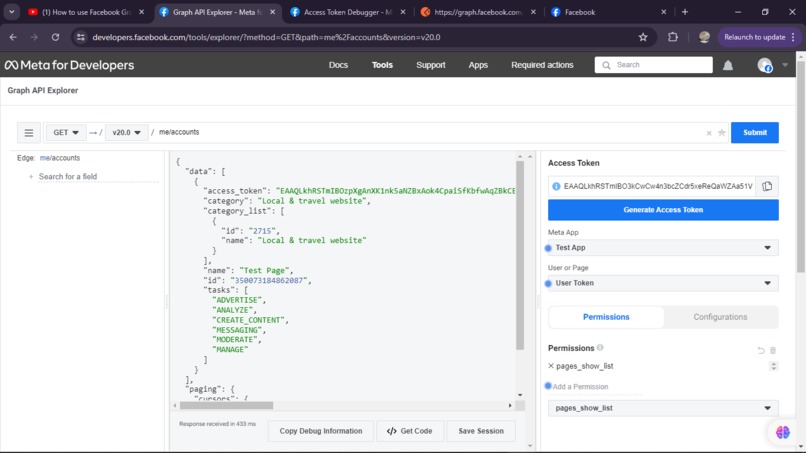Image resolution: width=806 pixels, height=453 pixels.
Task: Remove the pages_show_list permission
Action: pyautogui.click(x=551, y=366)
